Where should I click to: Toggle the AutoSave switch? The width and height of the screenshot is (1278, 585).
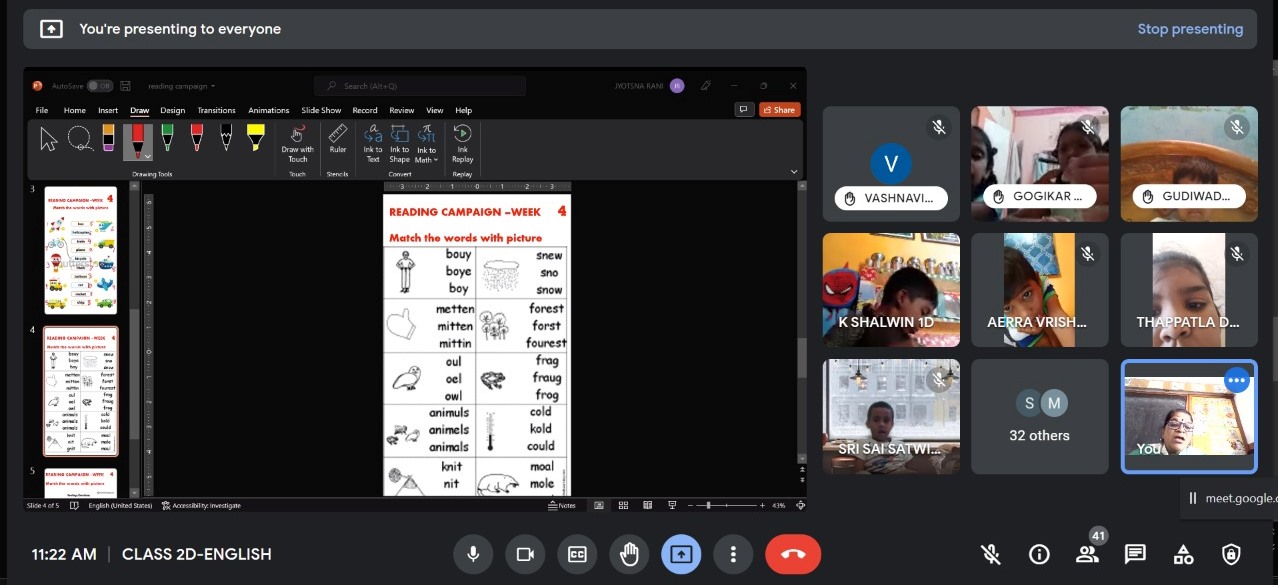pos(100,86)
